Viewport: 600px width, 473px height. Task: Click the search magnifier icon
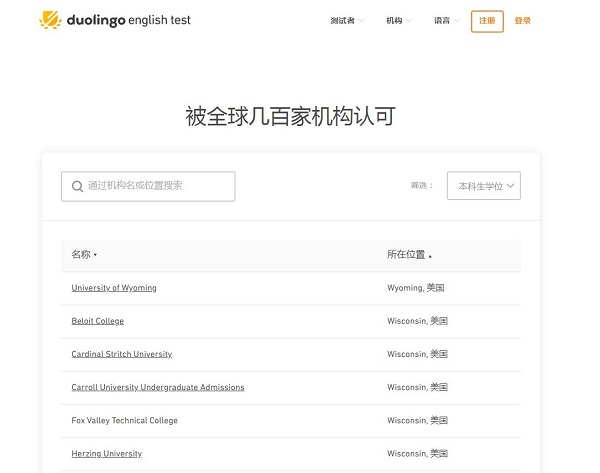coord(77,186)
